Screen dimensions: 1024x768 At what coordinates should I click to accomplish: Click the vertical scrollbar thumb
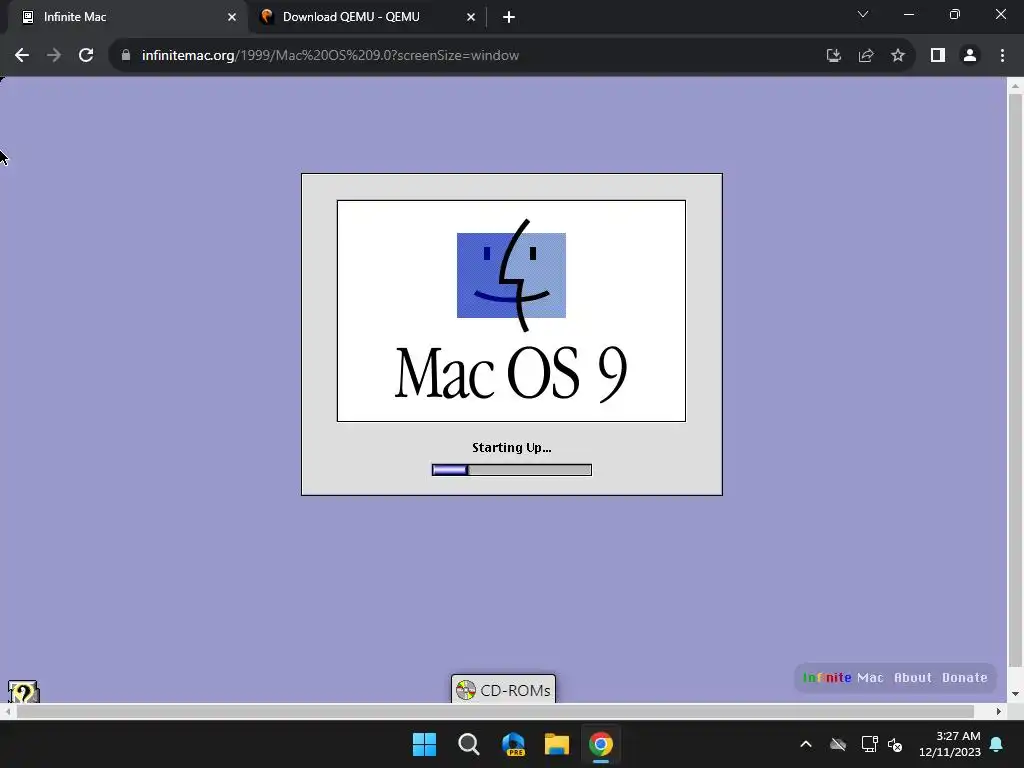tap(1015, 380)
